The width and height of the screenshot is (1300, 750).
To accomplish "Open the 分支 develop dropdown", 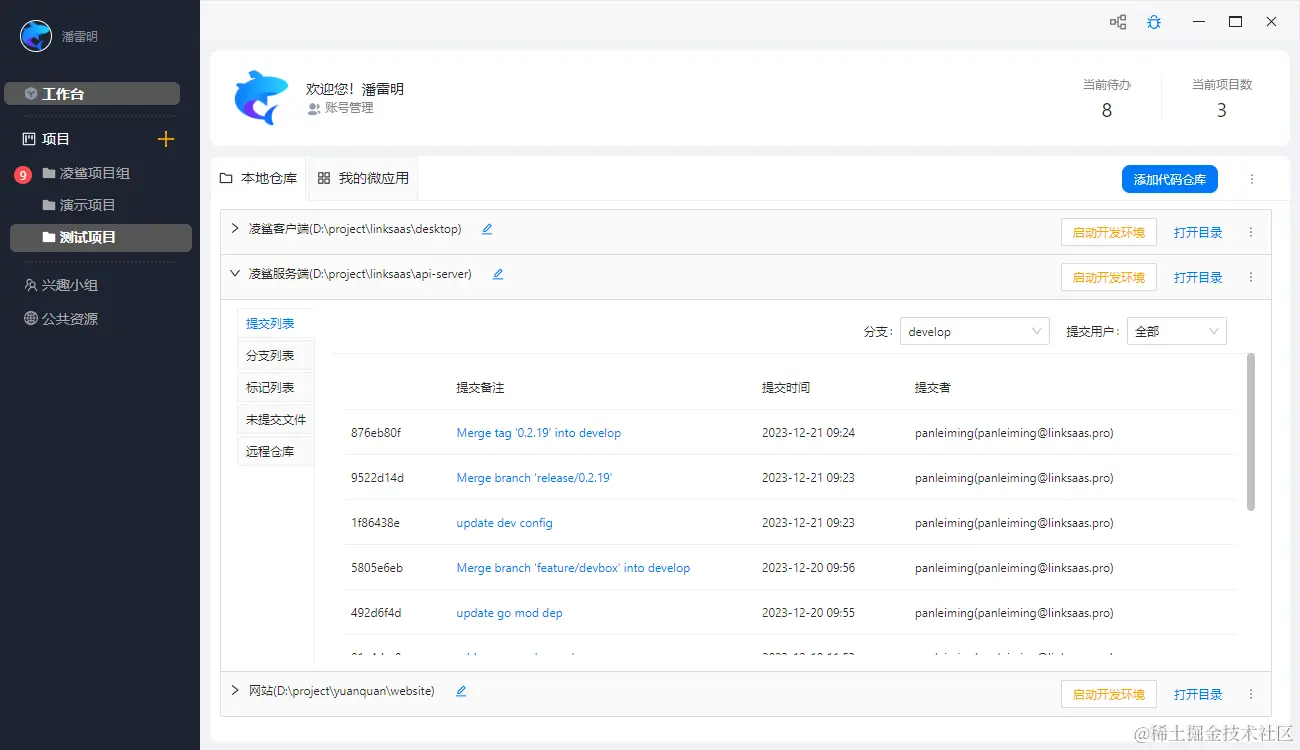I will (974, 331).
